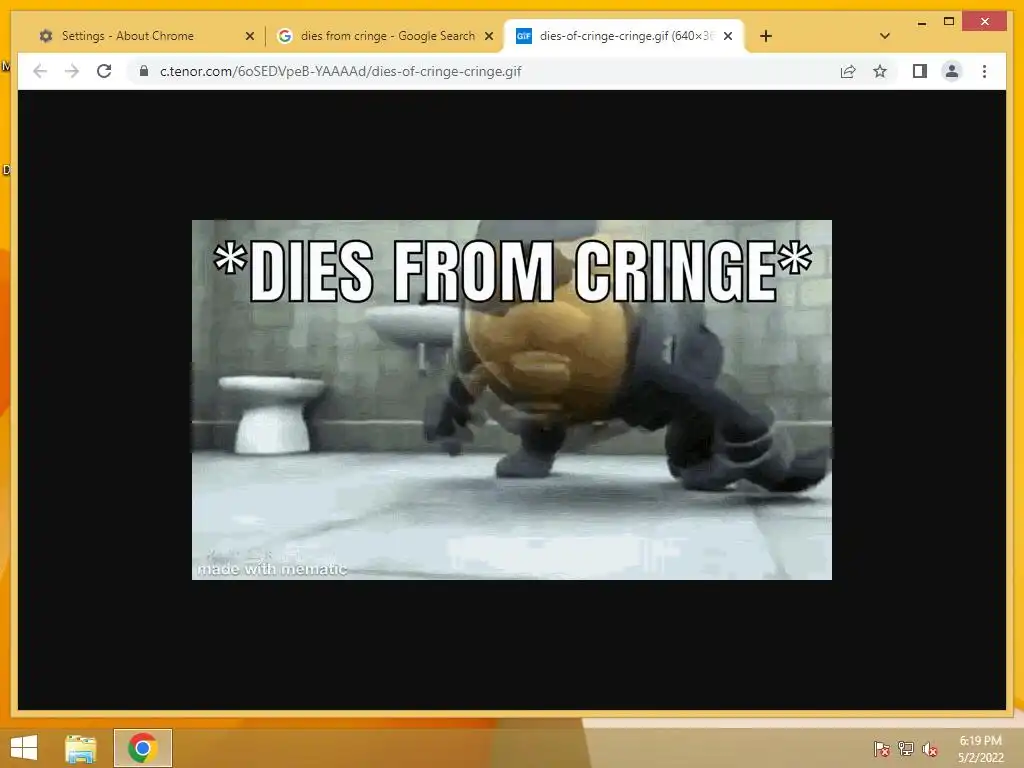Share this page via the share icon

848,71
